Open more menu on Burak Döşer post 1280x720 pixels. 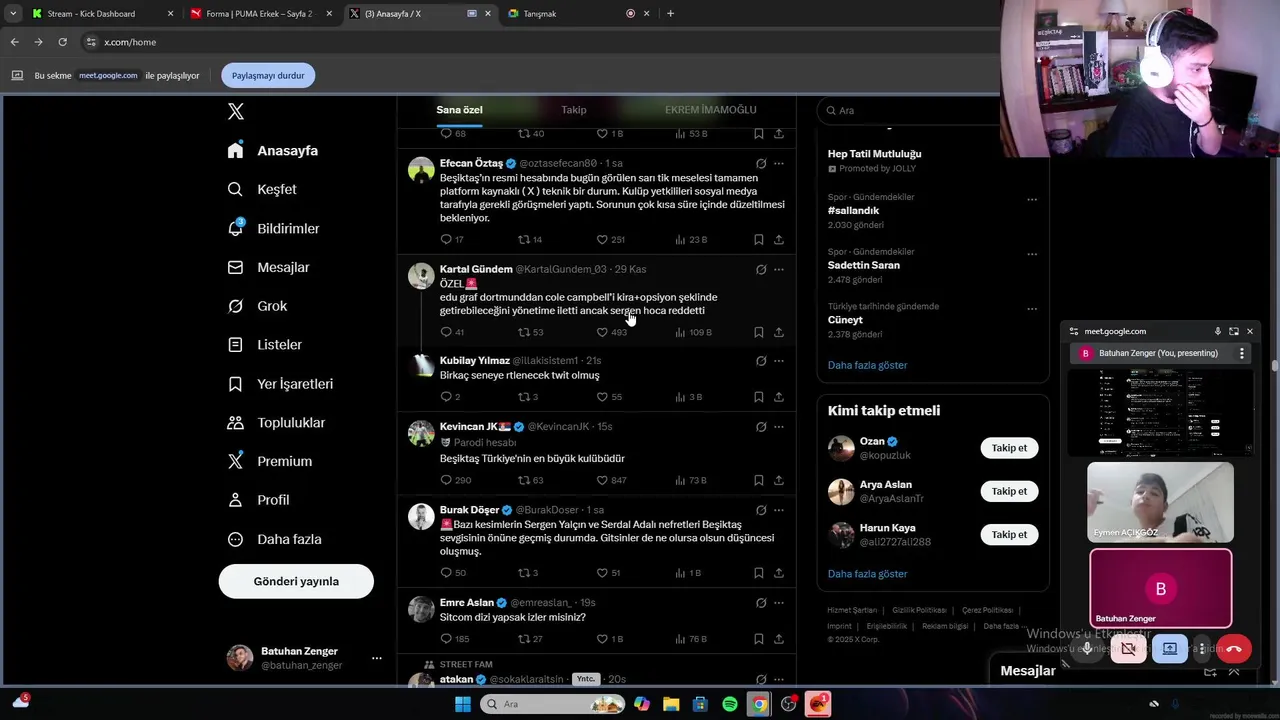coord(779,510)
